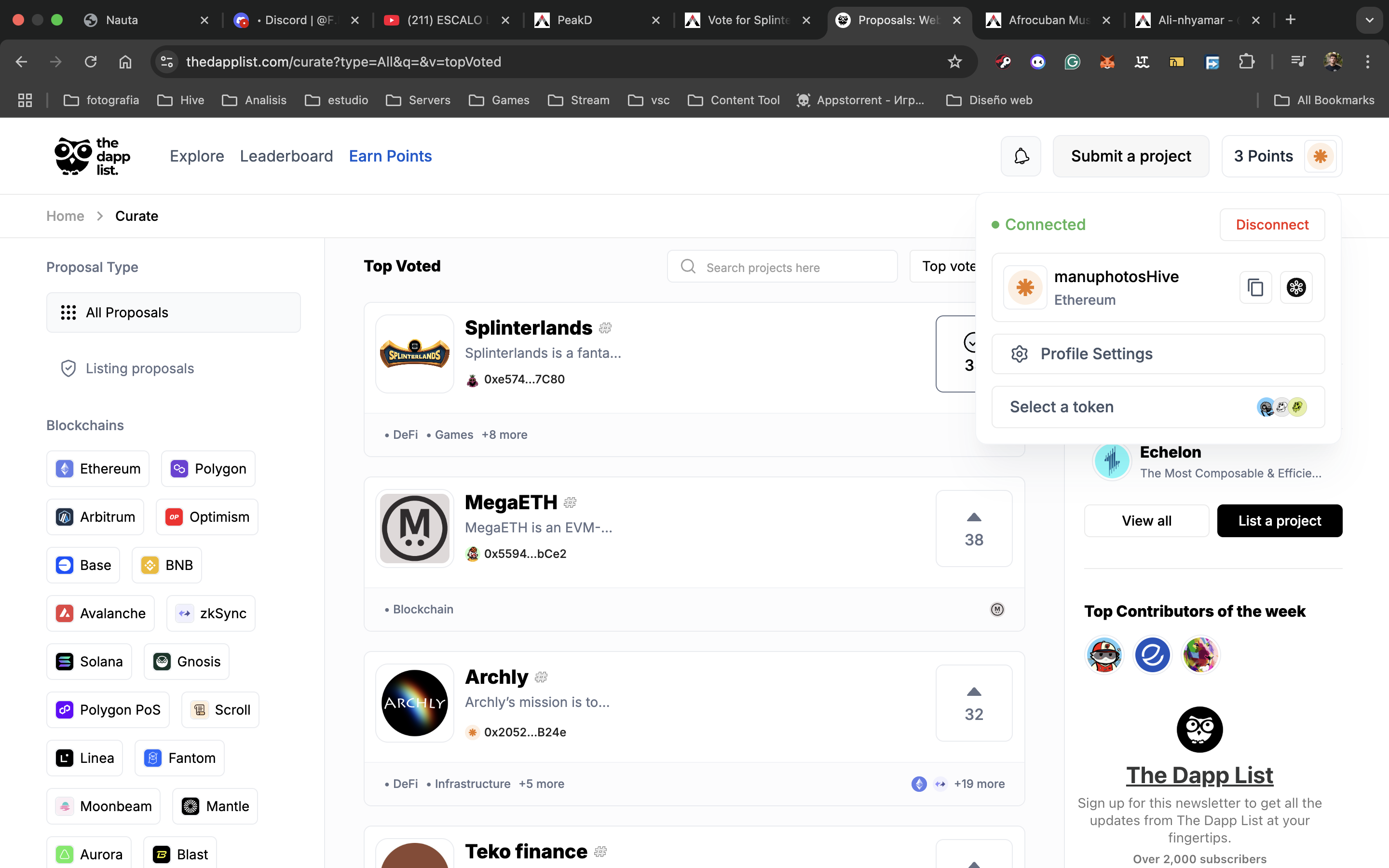Viewport: 1389px width, 868px height.
Task: Open the 3 Points account menu
Action: [1281, 156]
